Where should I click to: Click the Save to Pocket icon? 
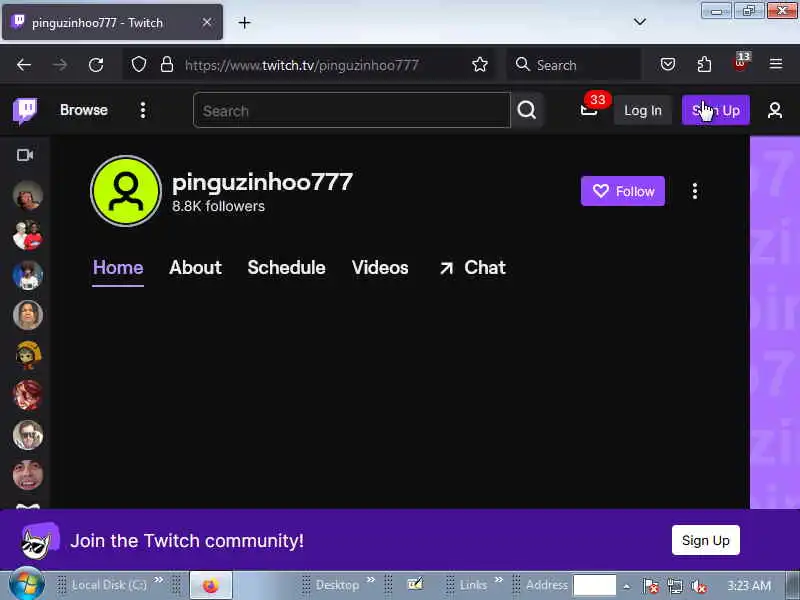pyautogui.click(x=668, y=65)
